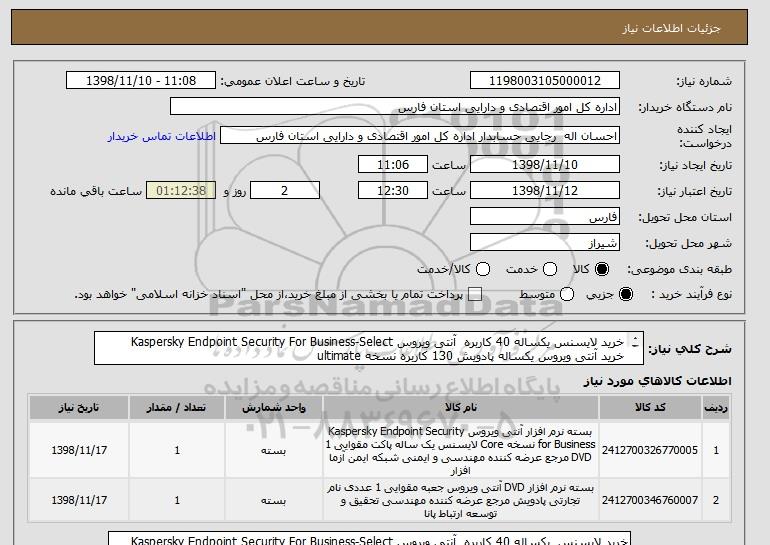Click the تاریخ نیاز column header
The image size is (770, 545).
pyautogui.click(x=79, y=408)
